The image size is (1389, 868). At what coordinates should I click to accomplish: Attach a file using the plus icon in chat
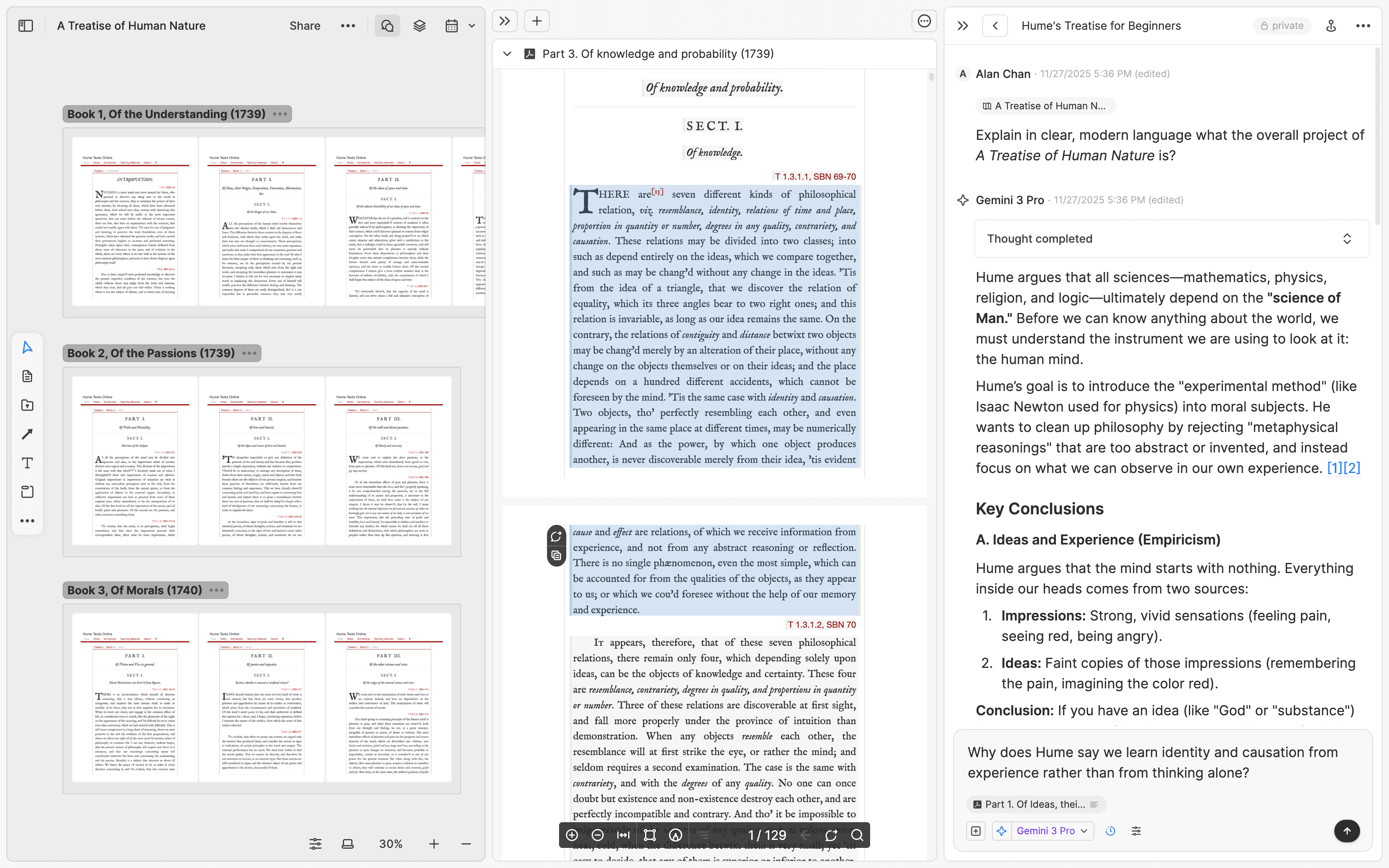coord(975,831)
